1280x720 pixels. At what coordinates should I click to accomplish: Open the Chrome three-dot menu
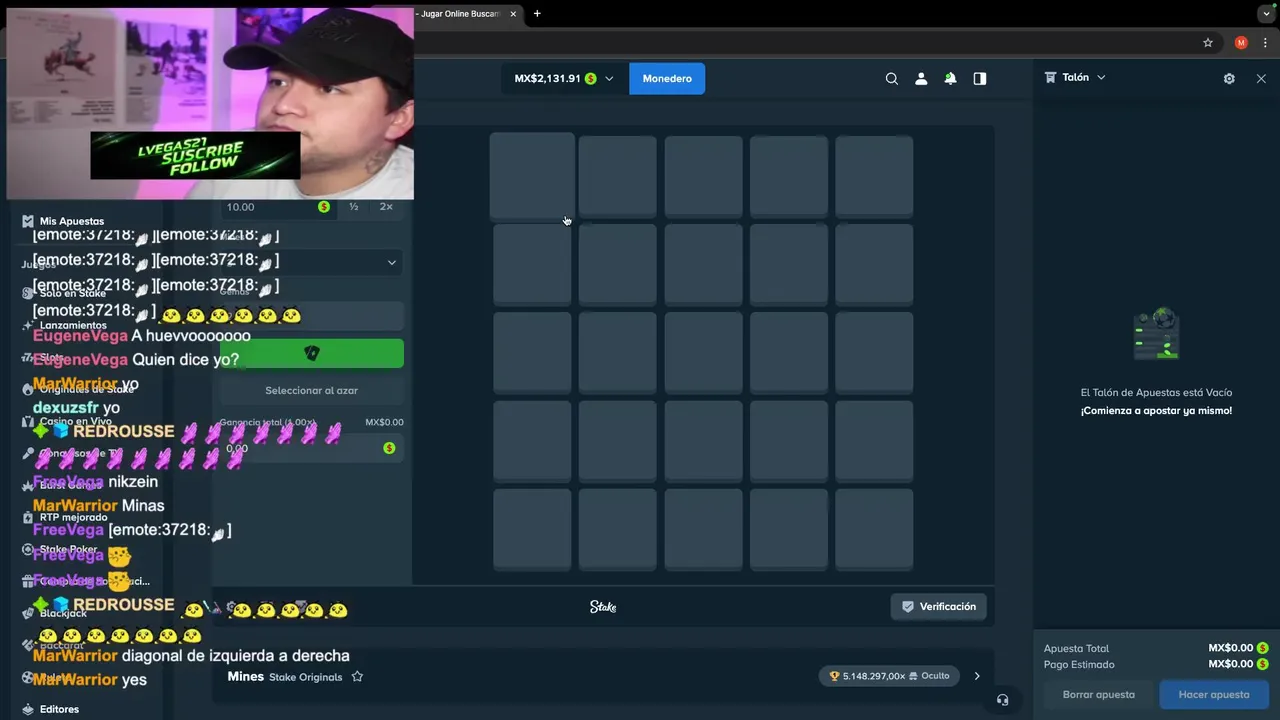click(1265, 43)
